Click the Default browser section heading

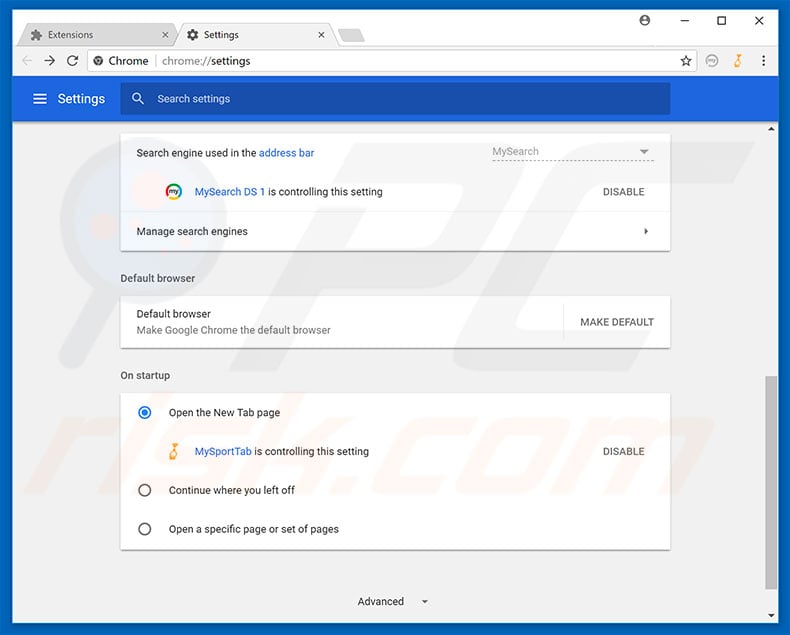click(158, 278)
